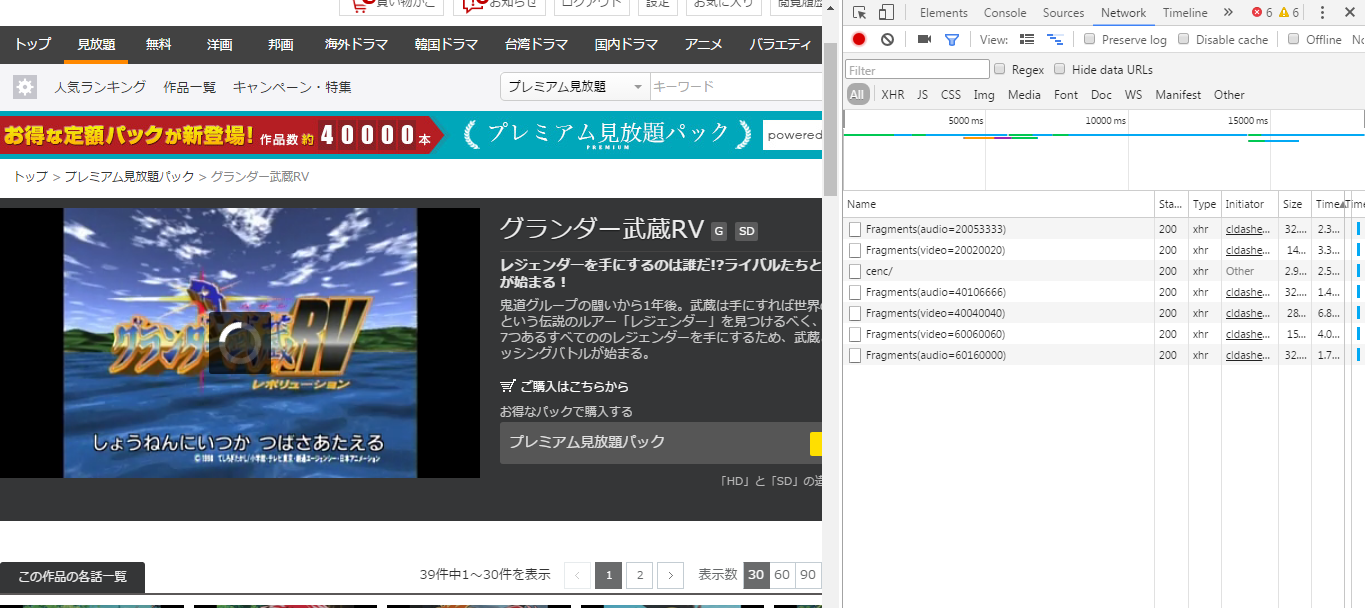Open the 人気ランキング link
The image size is (1365, 608).
click(x=100, y=87)
